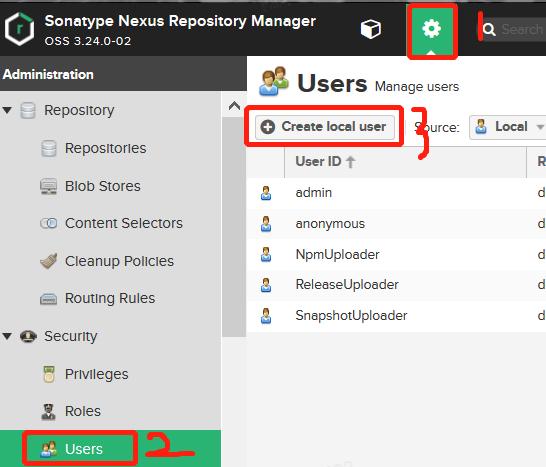This screenshot has height=467, width=546.
Task: Focus the Search input field
Action: click(x=522, y=30)
